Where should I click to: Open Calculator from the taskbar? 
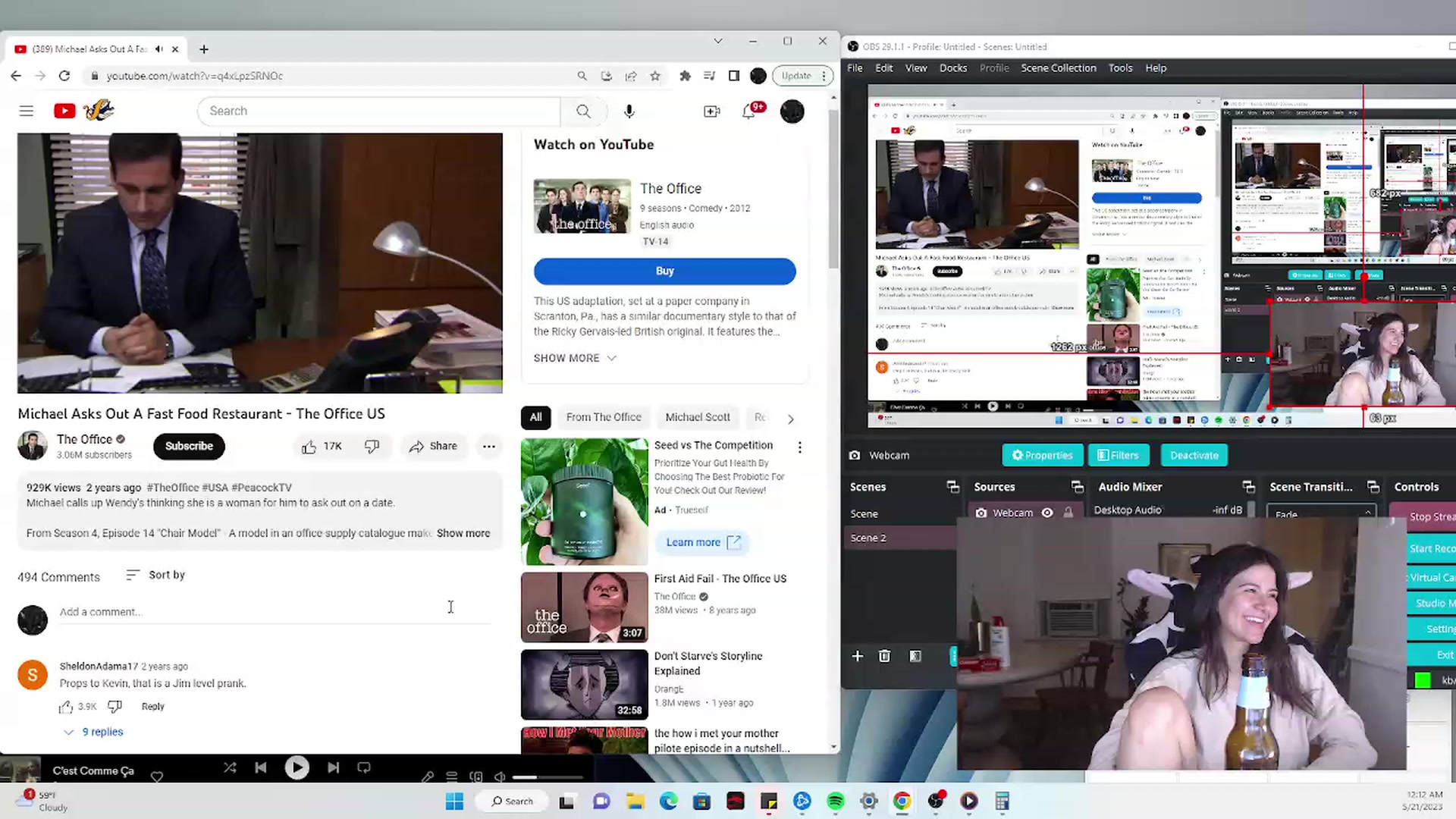coord(1002,802)
